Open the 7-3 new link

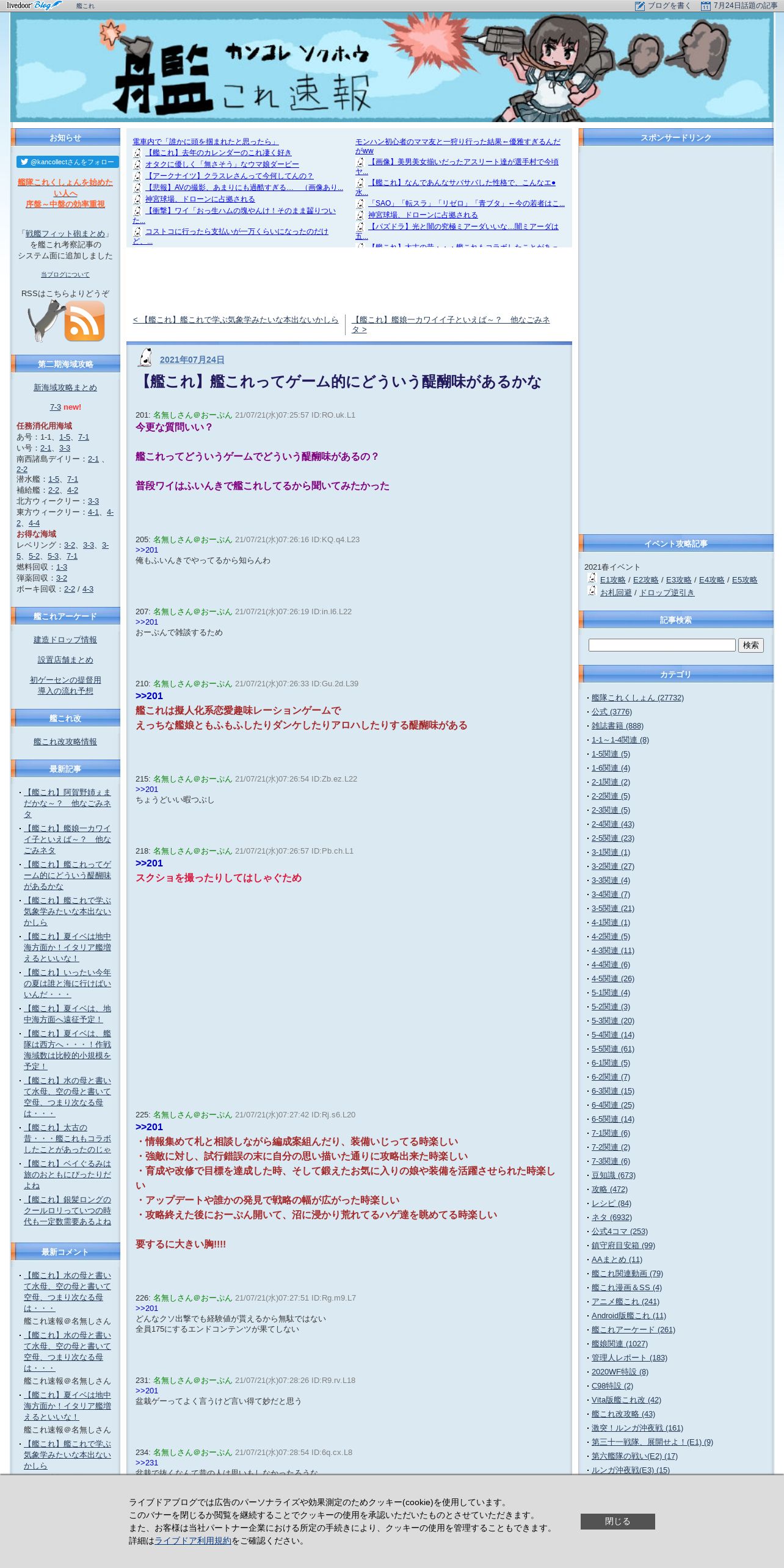pos(56,407)
